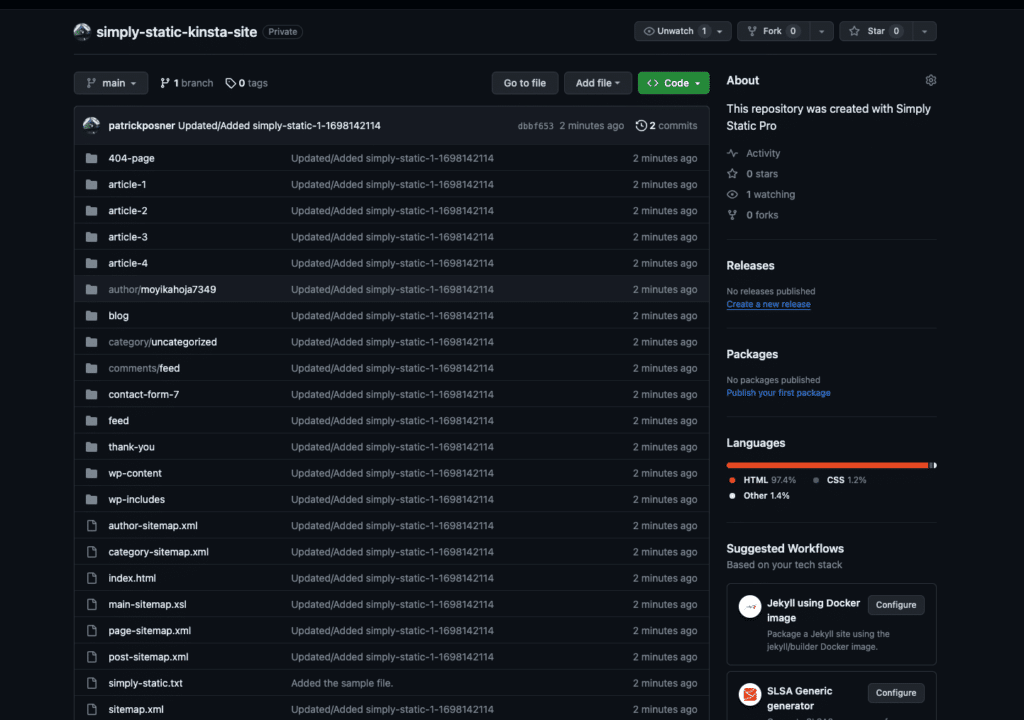Click the HTML 97.4% language entry

pos(763,480)
